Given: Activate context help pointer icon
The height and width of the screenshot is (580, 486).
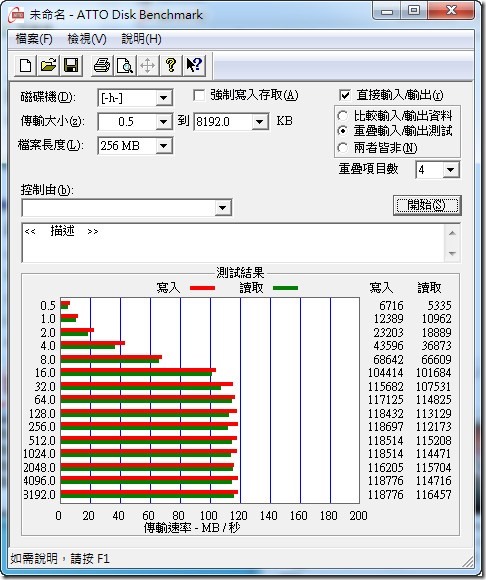Looking at the screenshot, I should tap(194, 65).
